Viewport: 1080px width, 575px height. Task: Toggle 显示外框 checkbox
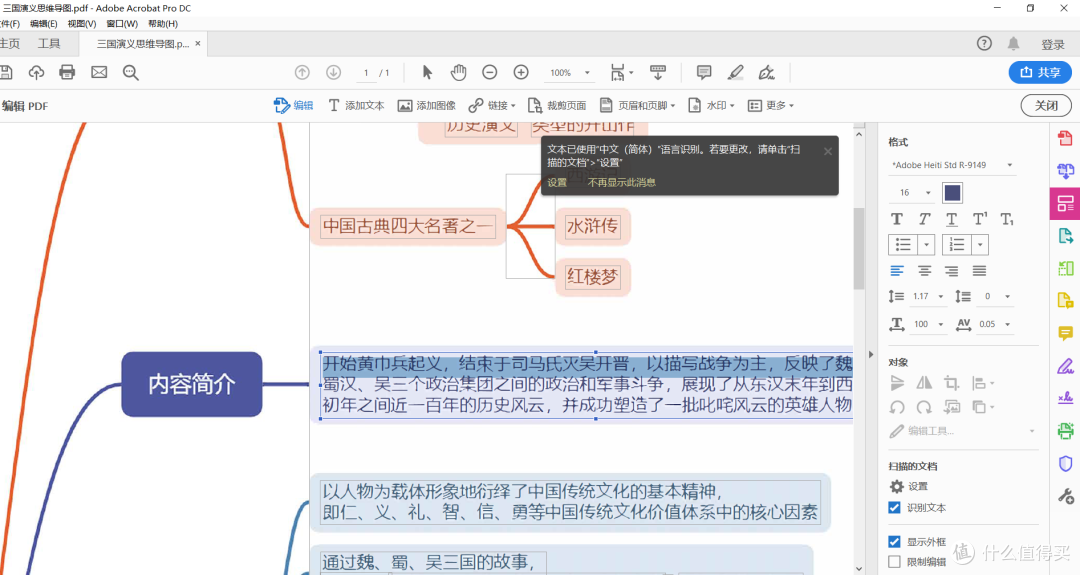[x=894, y=542]
